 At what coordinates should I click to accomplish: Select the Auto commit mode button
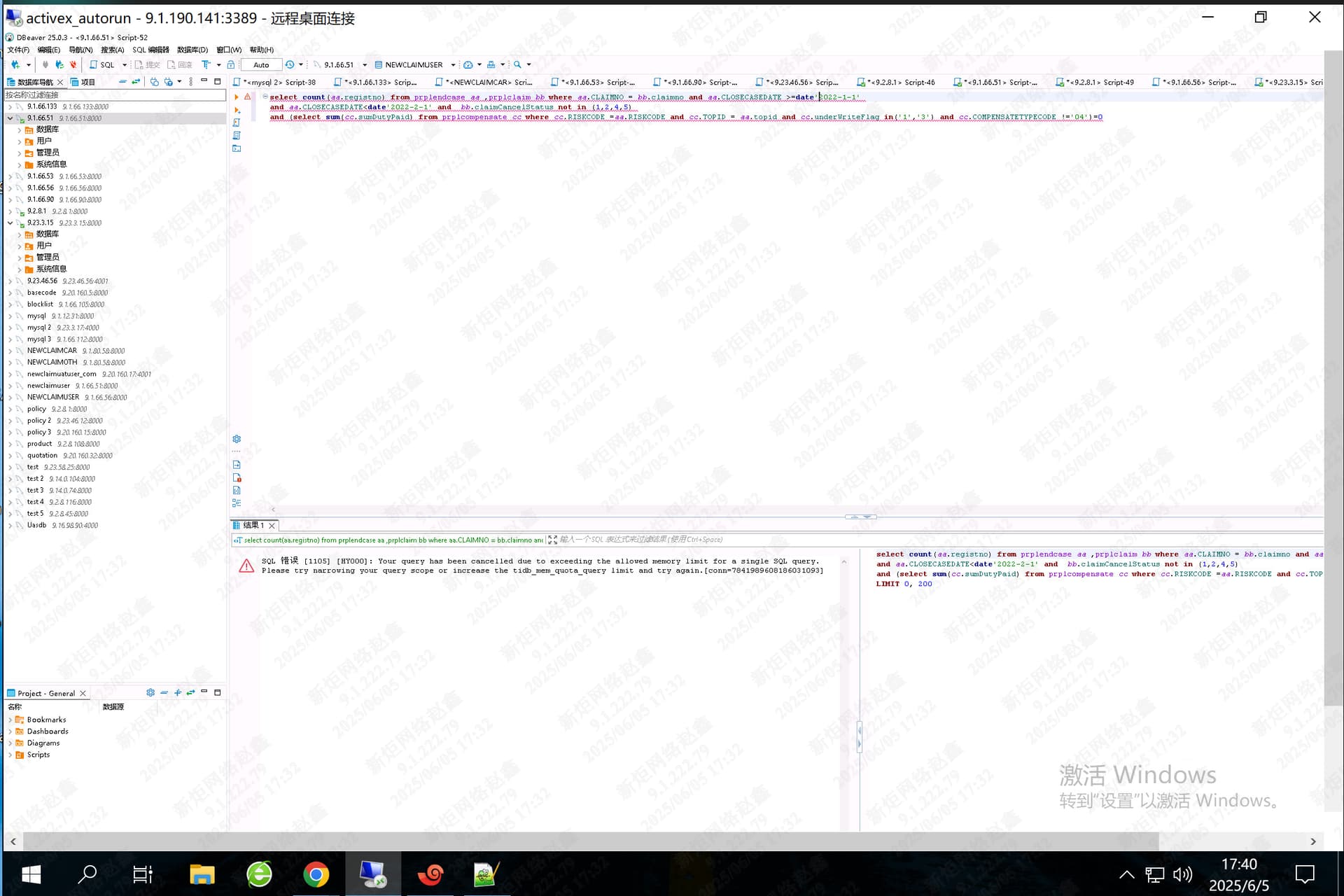[261, 64]
